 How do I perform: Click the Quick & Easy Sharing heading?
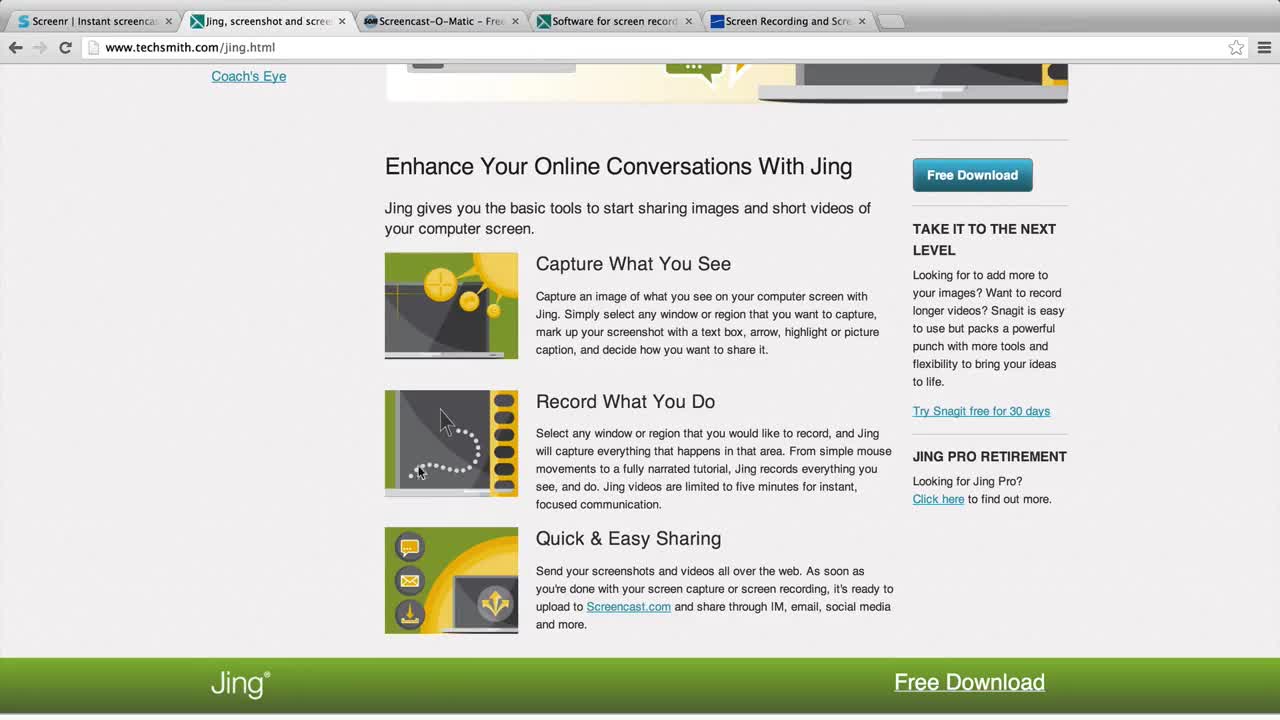pos(628,539)
